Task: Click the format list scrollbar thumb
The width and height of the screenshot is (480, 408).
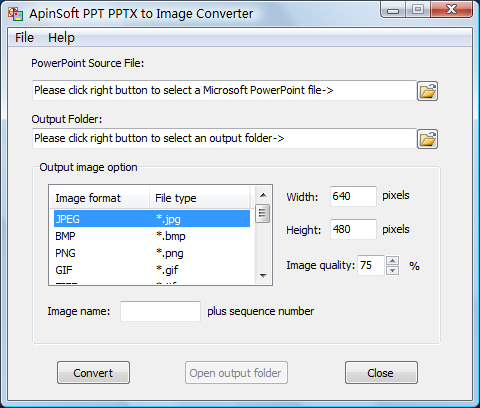Action: [263, 213]
